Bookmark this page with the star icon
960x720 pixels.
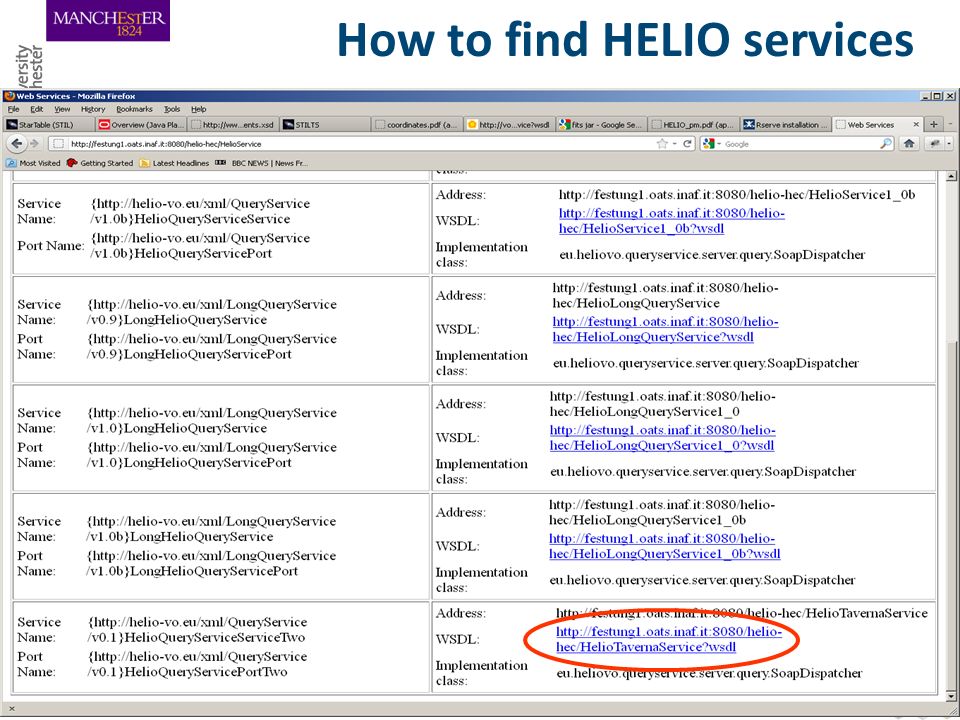pos(661,144)
